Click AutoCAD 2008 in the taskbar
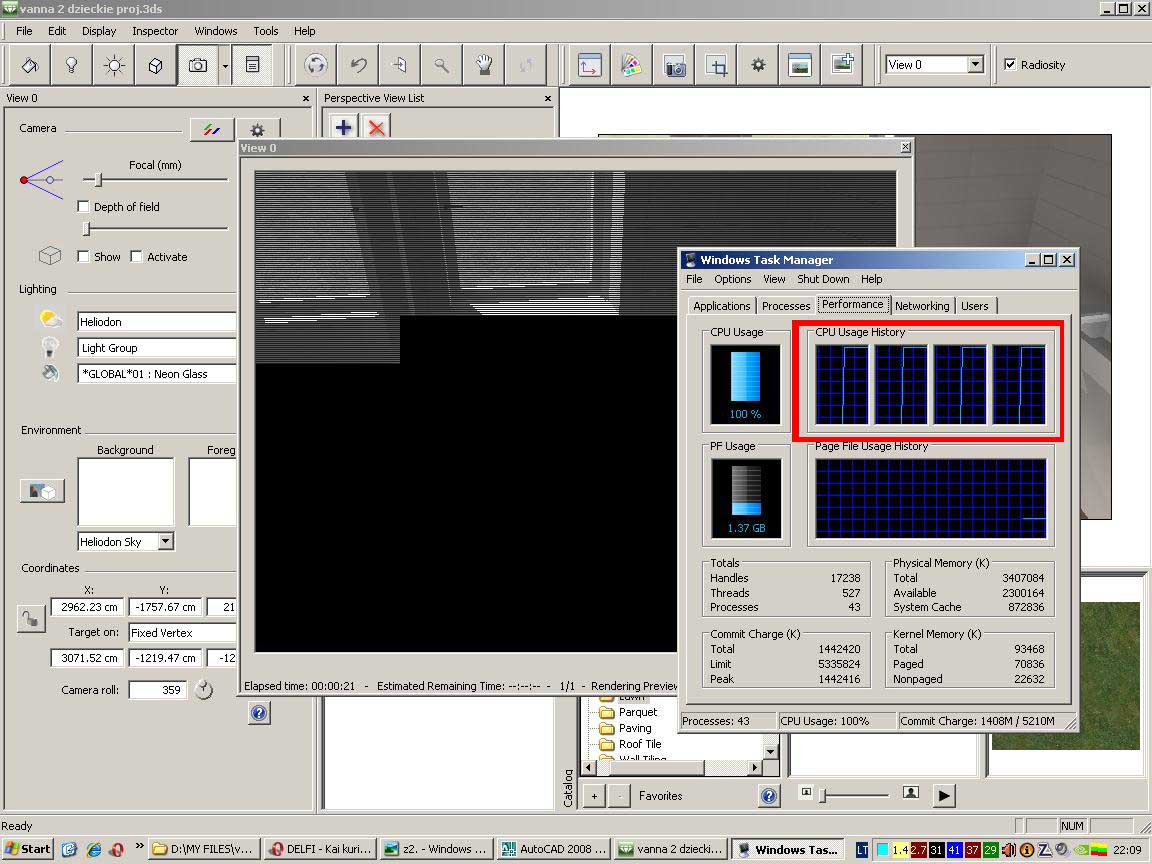This screenshot has height=864, width=1152. click(x=553, y=849)
